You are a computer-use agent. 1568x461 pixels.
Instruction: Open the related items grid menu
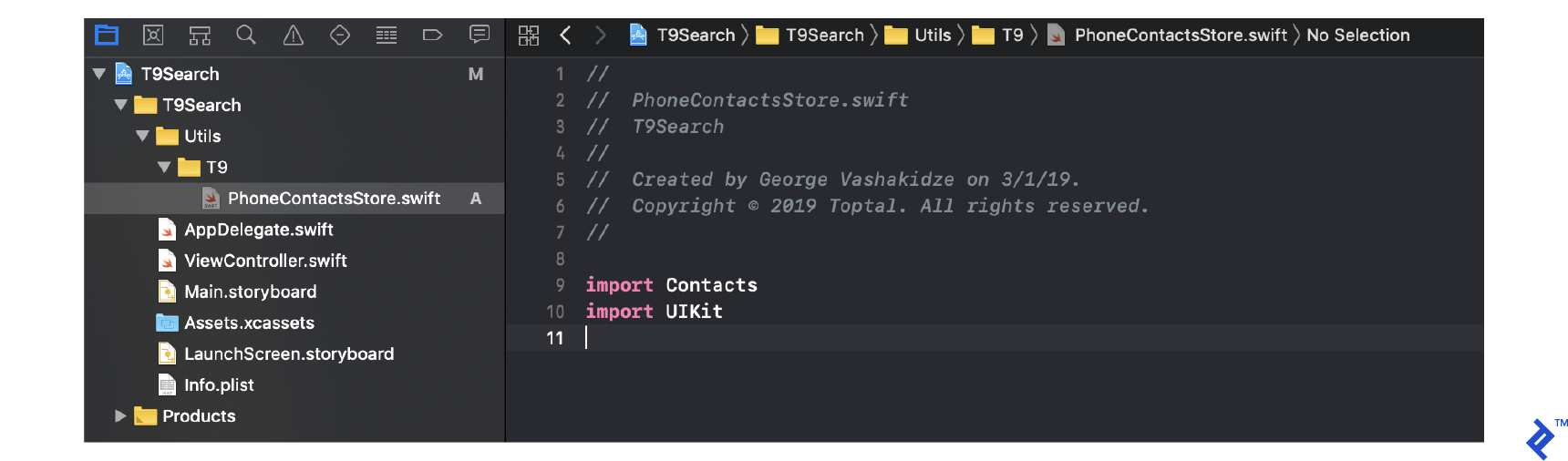(x=529, y=36)
